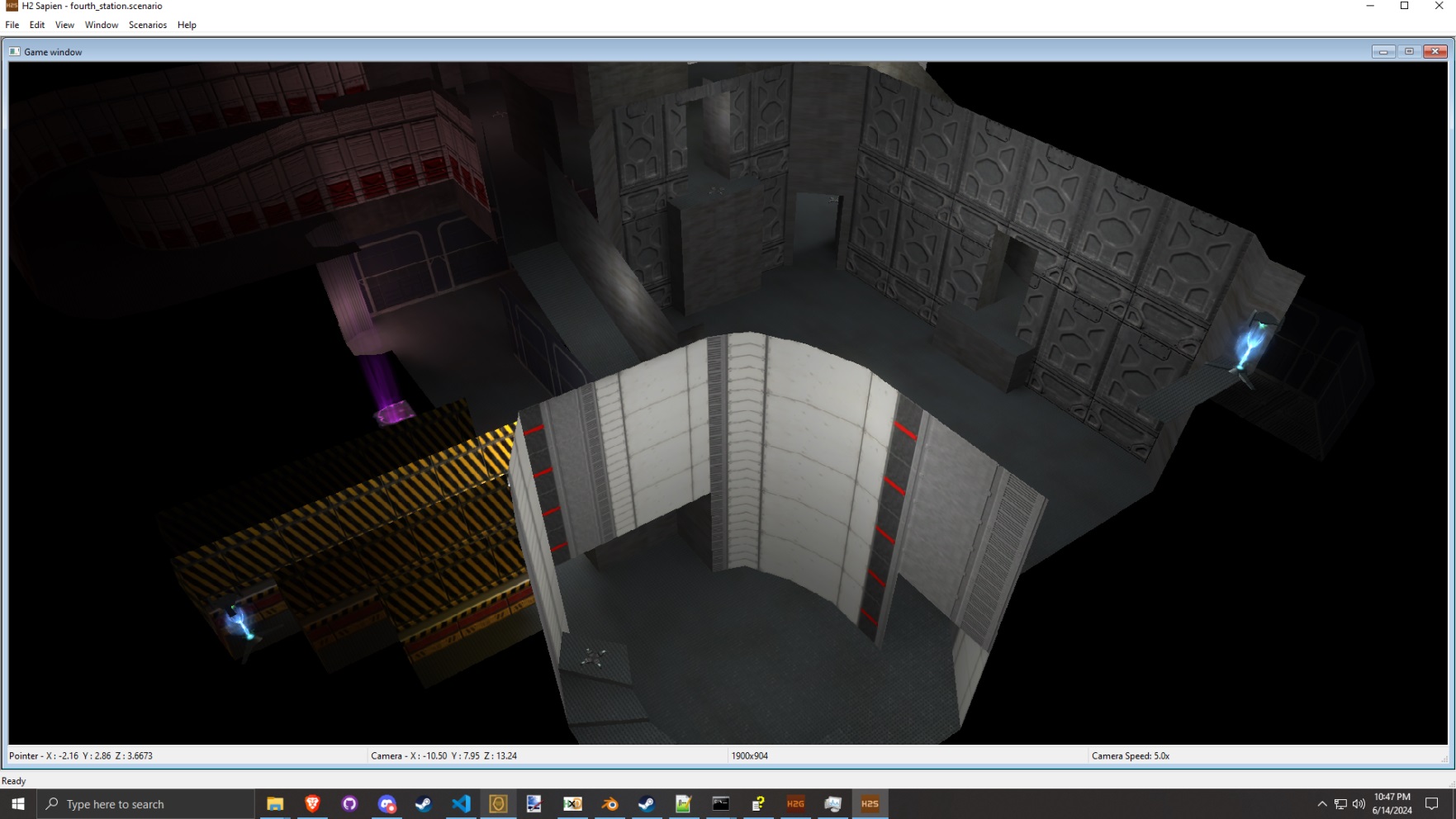Launch Brave browser from the taskbar
Screen dimensions: 1456x819
click(x=312, y=804)
